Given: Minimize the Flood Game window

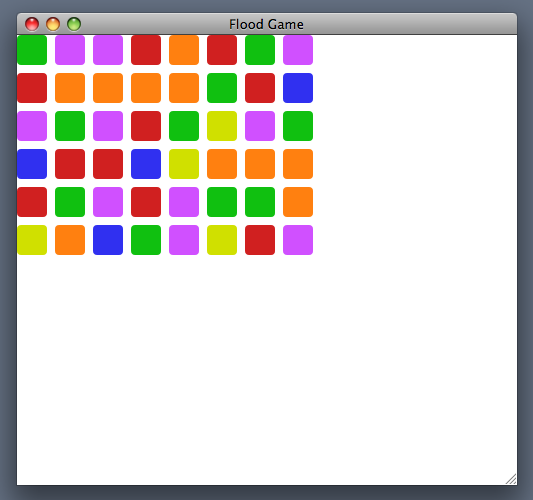Looking at the screenshot, I should [53, 24].
